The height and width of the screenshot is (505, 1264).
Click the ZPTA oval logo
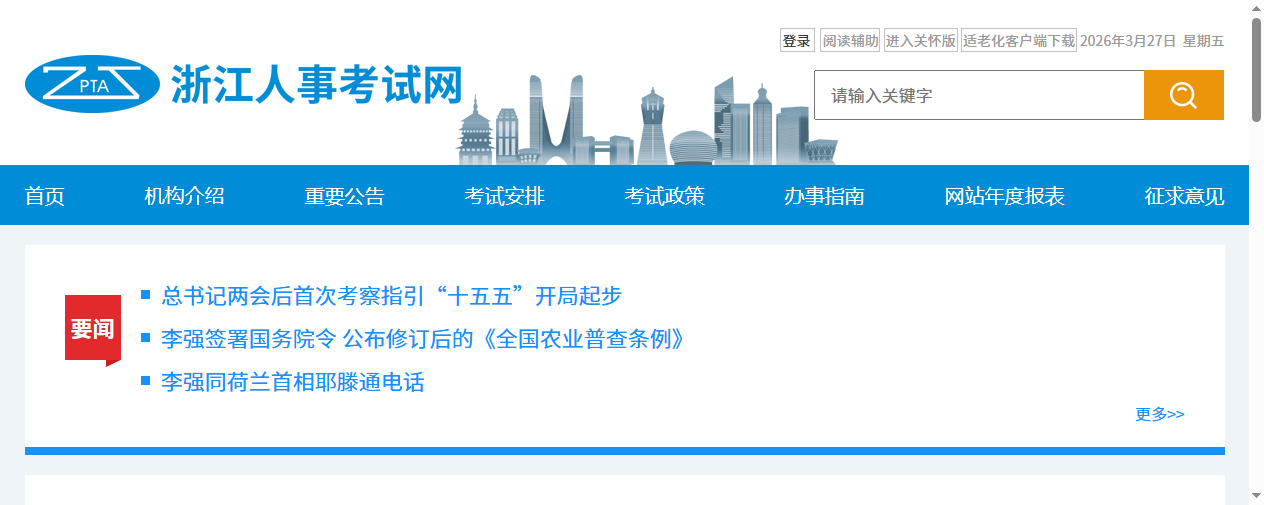pyautogui.click(x=92, y=84)
